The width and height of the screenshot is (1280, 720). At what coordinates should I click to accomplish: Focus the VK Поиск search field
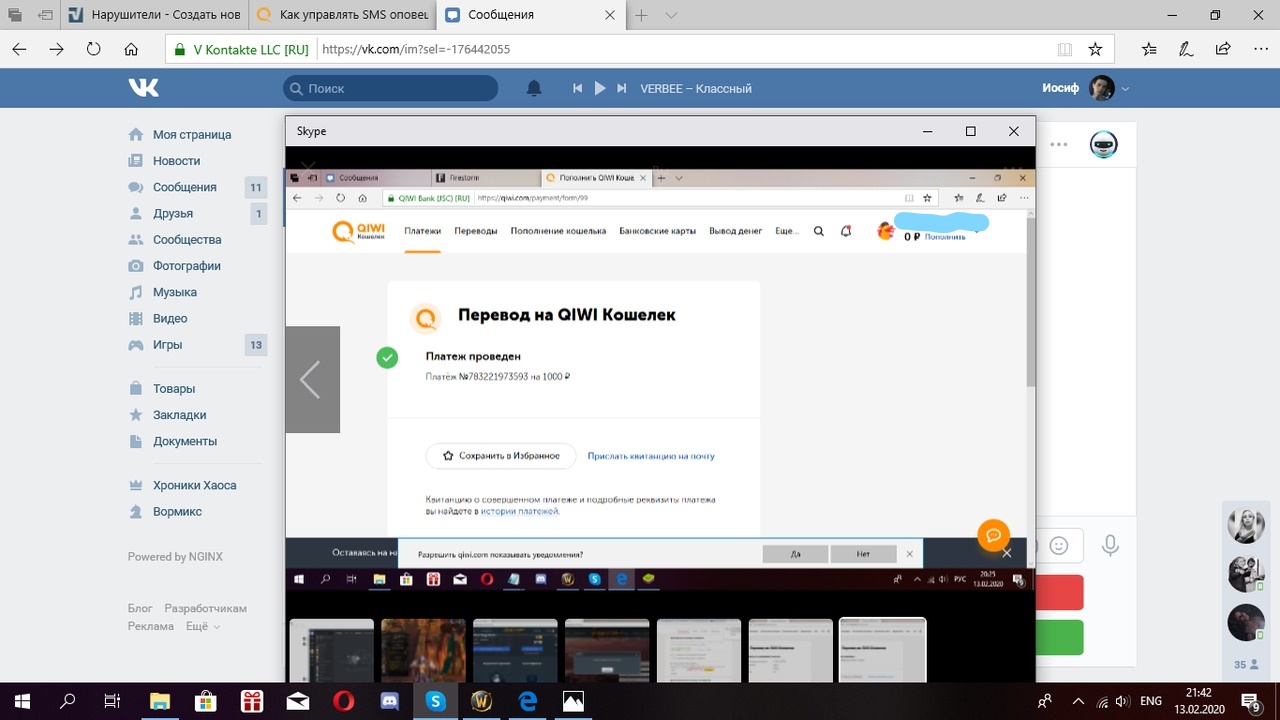pos(390,88)
